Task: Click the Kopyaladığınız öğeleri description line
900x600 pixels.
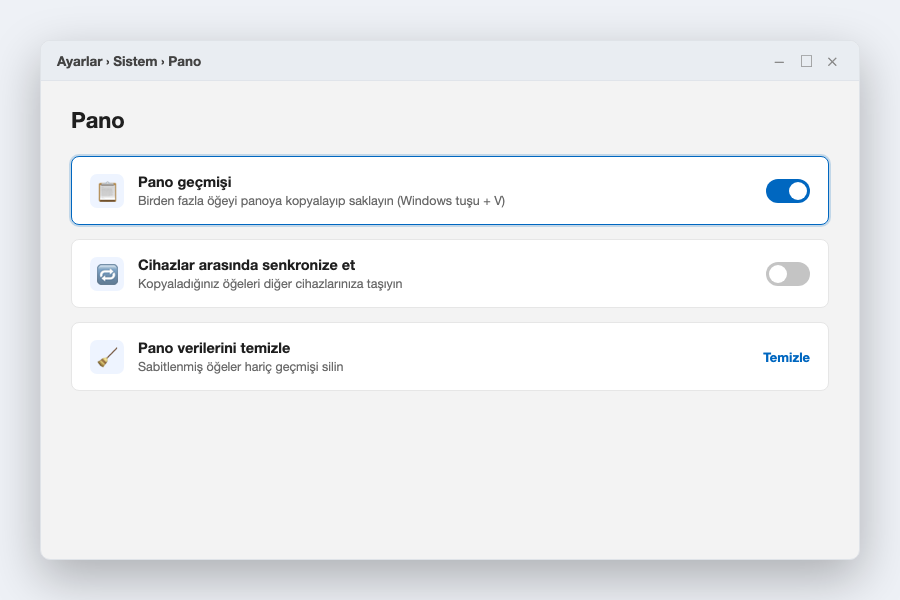Action: pos(270,284)
